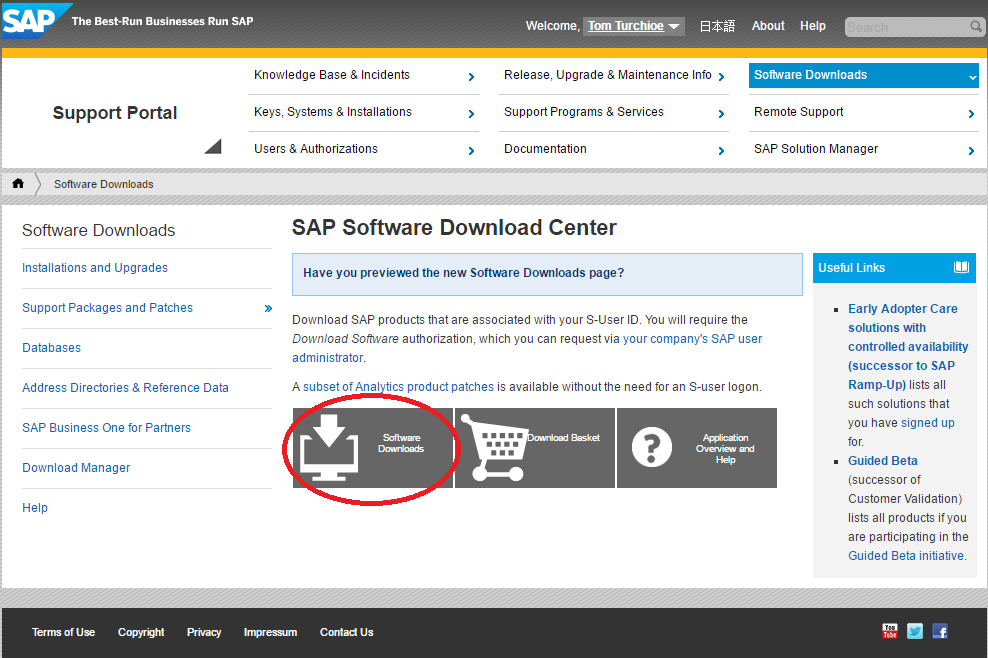The height and width of the screenshot is (658, 988).
Task: Open the Application Overview and Help tile
Action: 697,448
